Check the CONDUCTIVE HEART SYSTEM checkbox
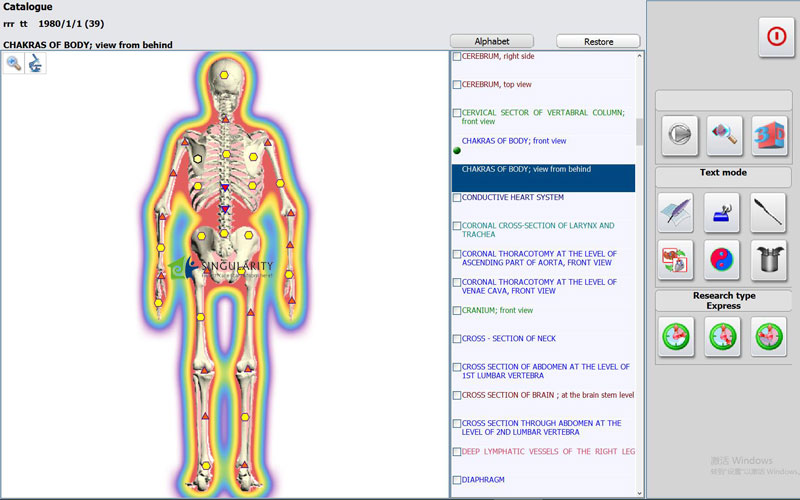This screenshot has width=800, height=500. coord(457,197)
